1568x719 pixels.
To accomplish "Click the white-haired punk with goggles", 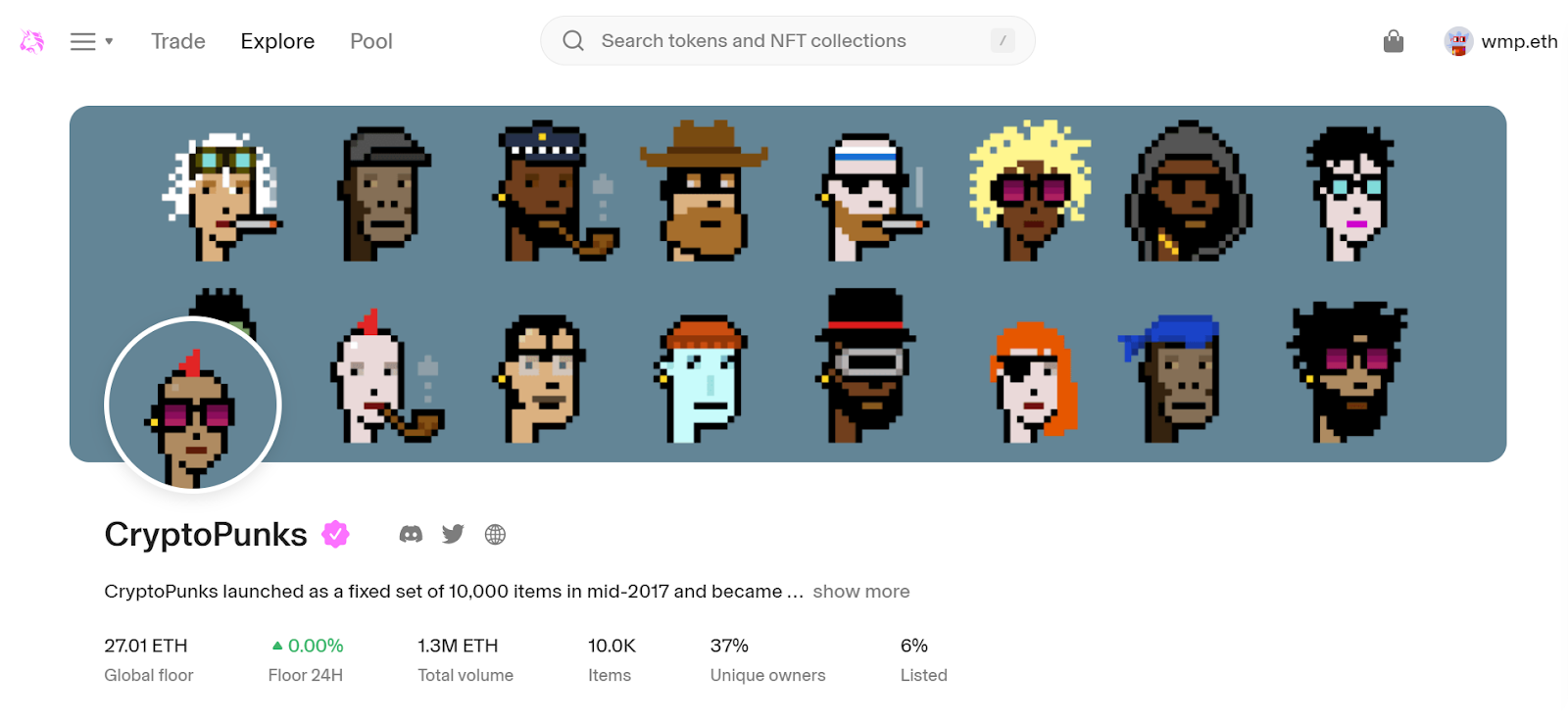I will click(x=222, y=196).
